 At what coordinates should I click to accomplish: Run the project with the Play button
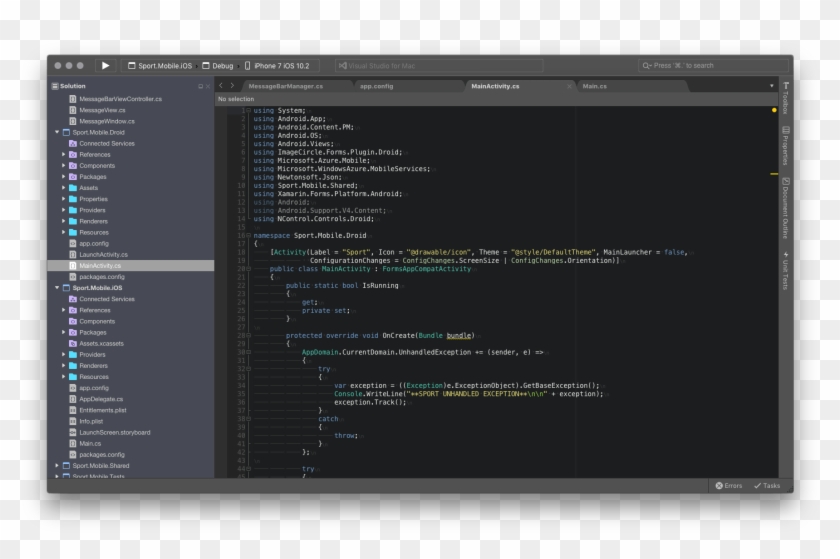tap(105, 65)
